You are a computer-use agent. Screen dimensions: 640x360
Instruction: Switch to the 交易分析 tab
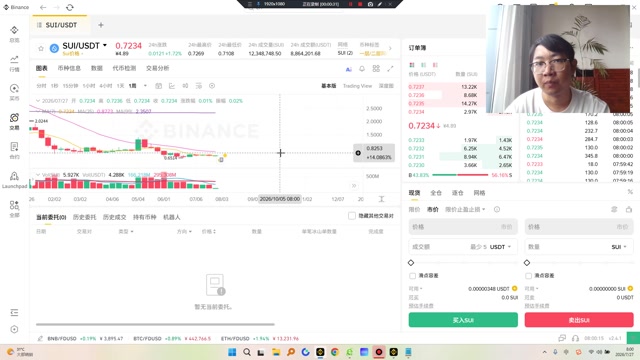click(158, 68)
